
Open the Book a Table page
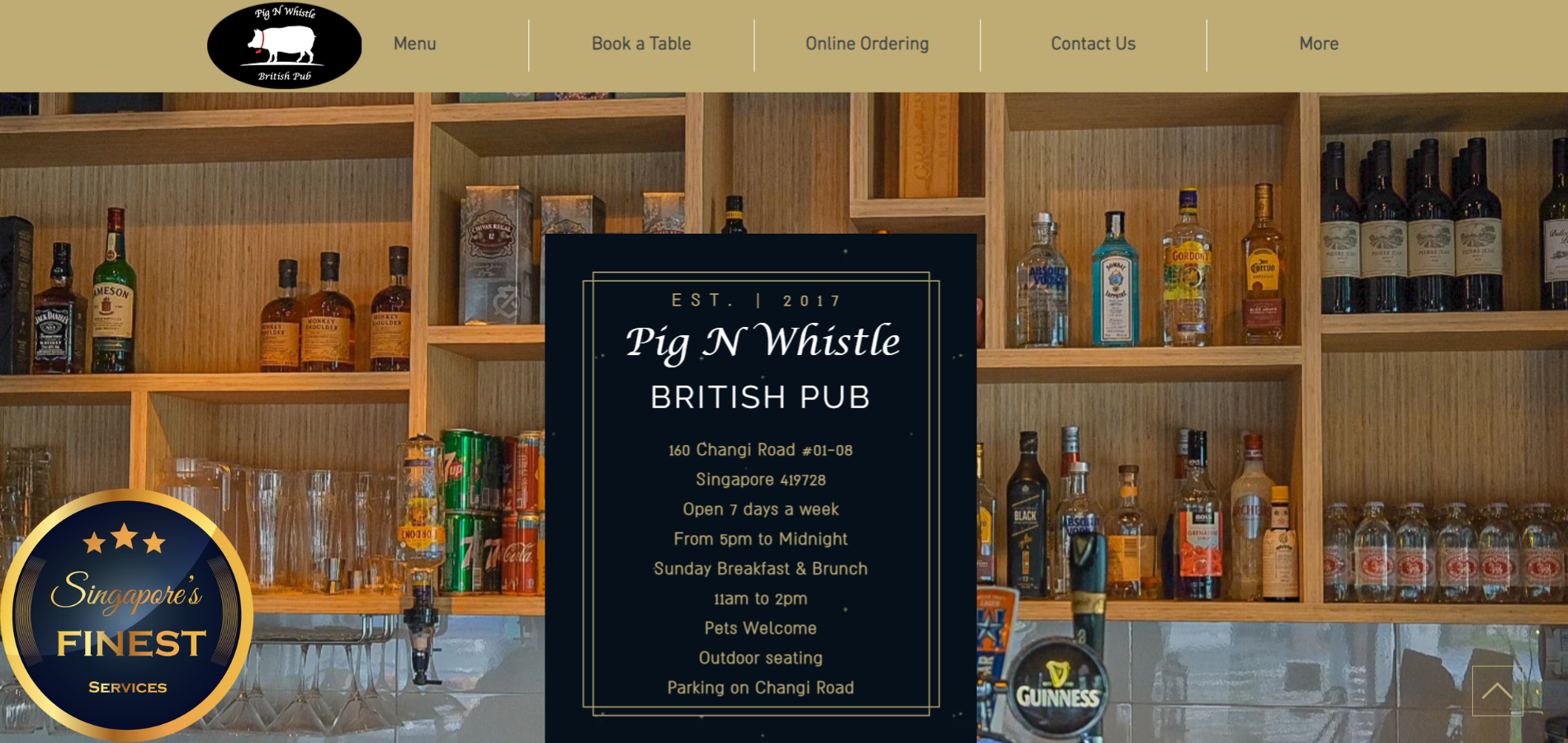(641, 44)
